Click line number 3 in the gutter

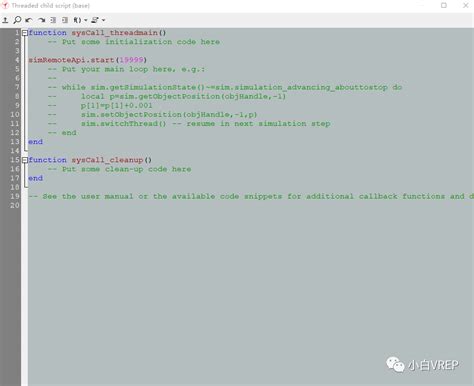17,51
